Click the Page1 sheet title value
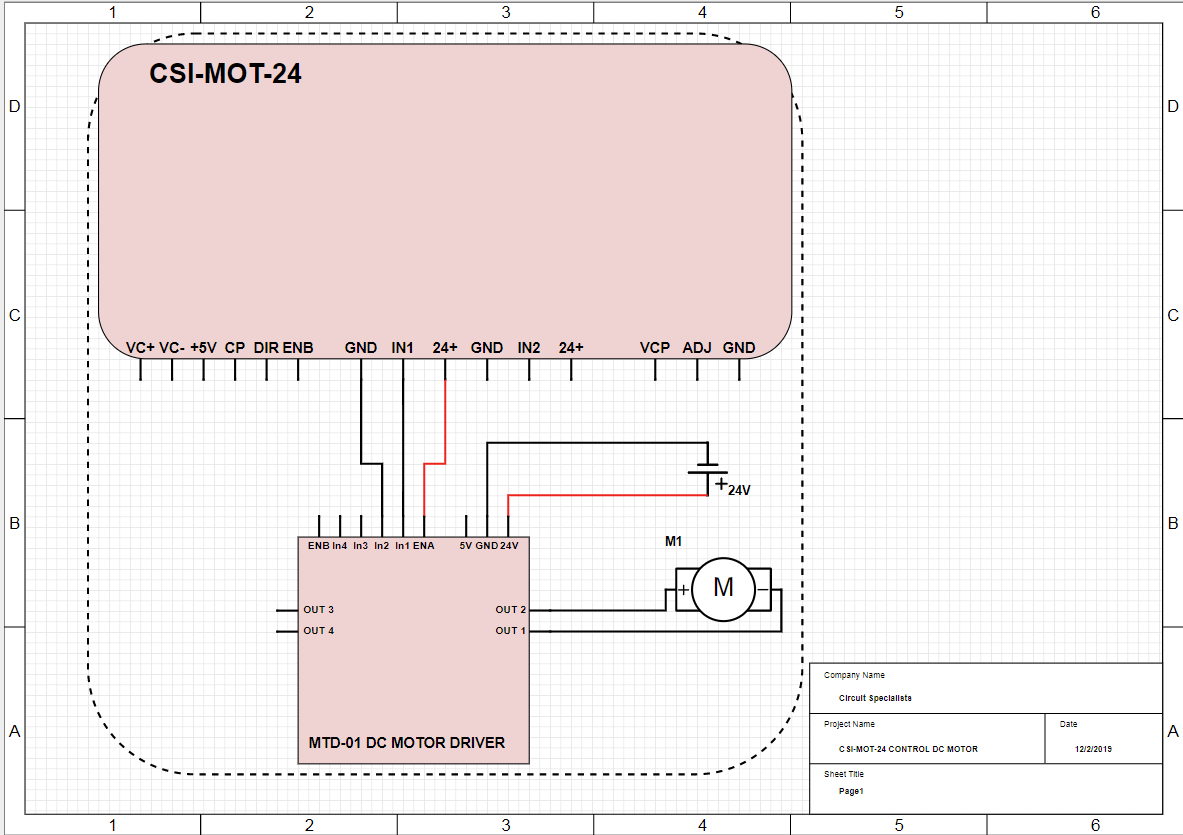1183x835 pixels. (851, 791)
